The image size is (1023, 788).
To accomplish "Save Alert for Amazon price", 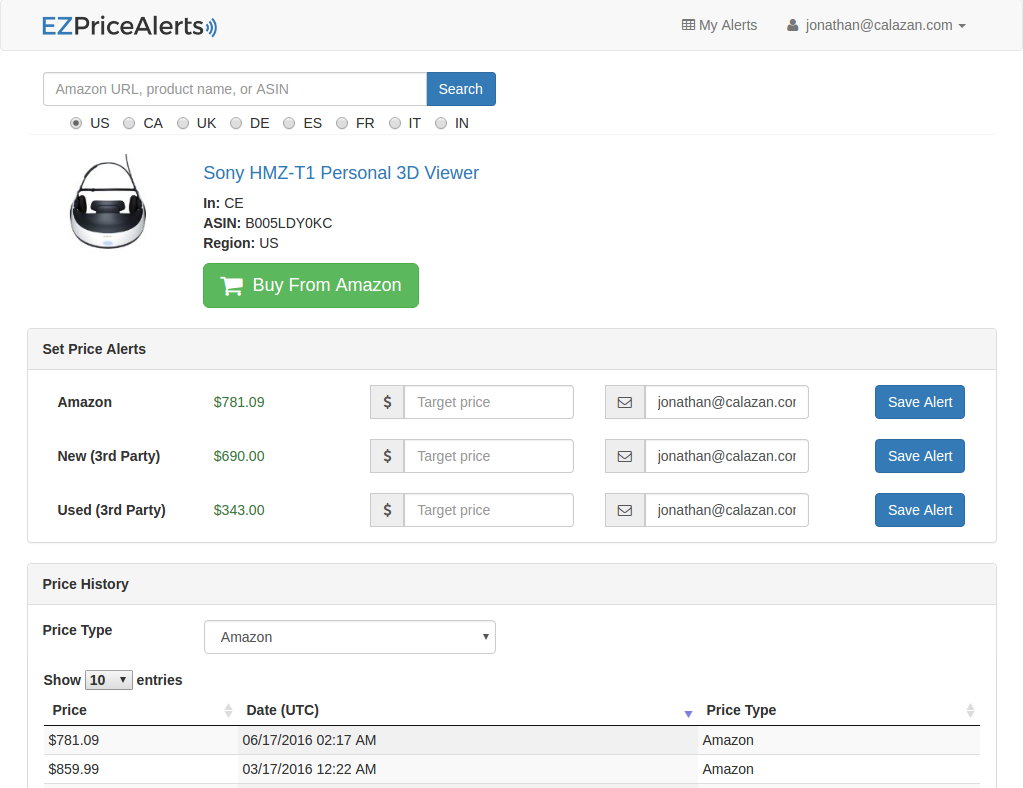I will pyautogui.click(x=920, y=402).
